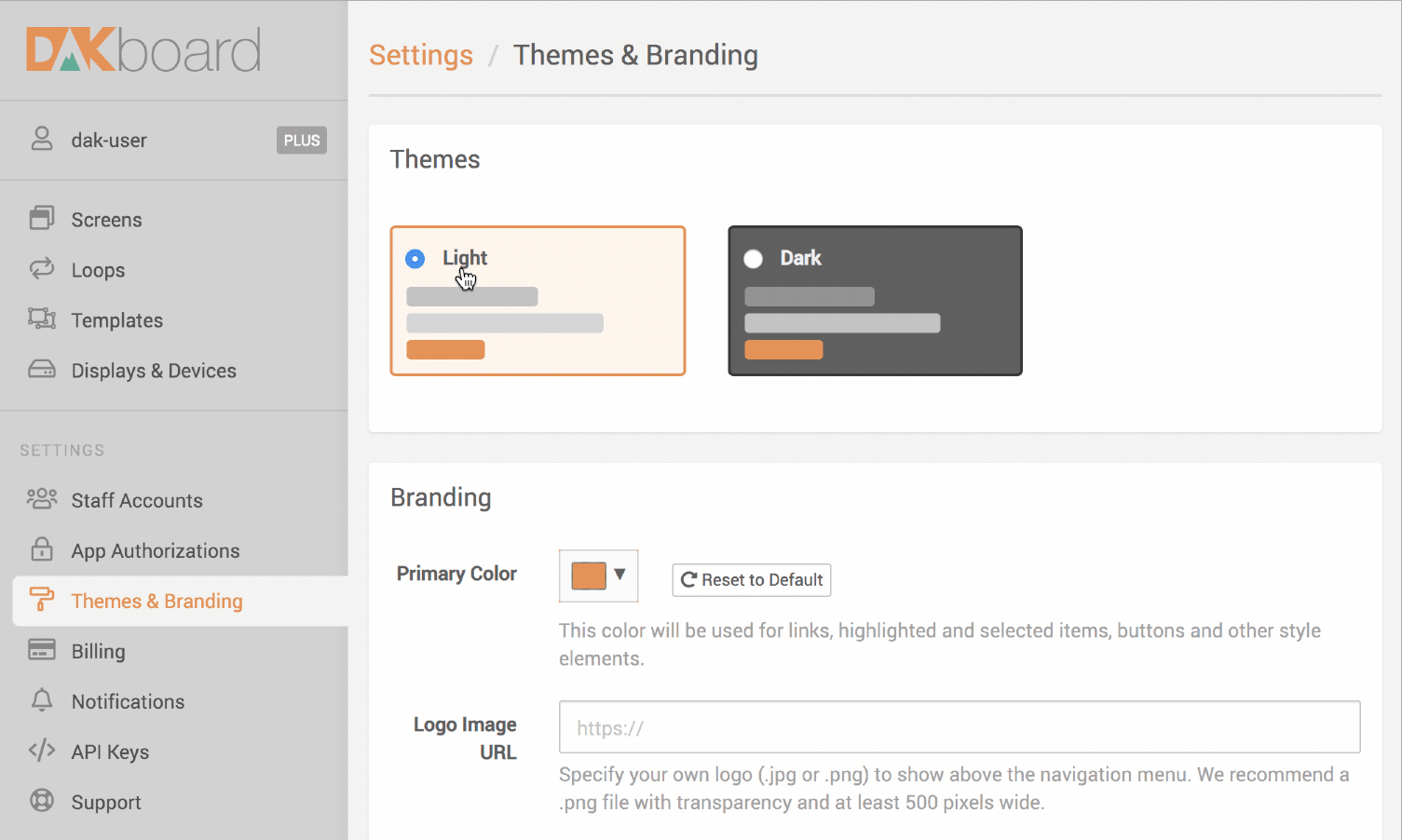Click Reset to Default button
This screenshot has width=1402, height=840.
752,580
